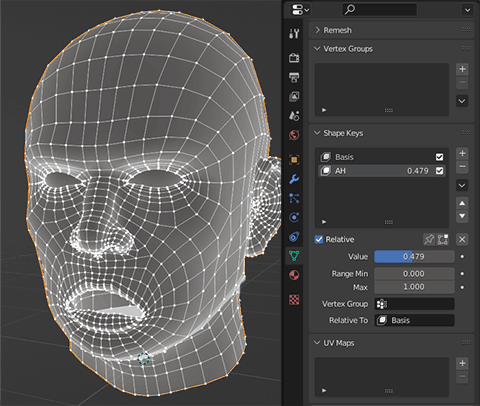Open the Particles properties tab
Viewport: 480px width, 406px height.
pyautogui.click(x=294, y=198)
